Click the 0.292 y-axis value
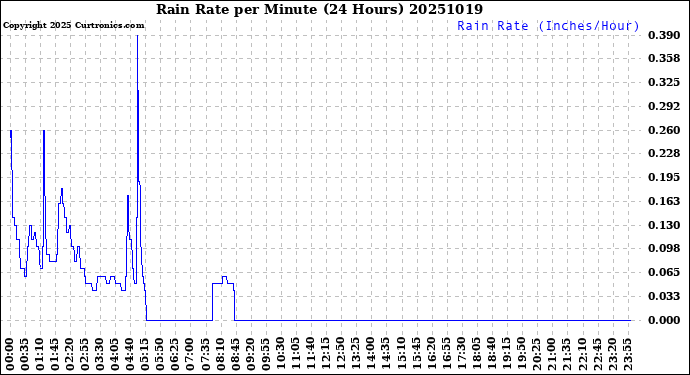The width and height of the screenshot is (690, 375). pyautogui.click(x=664, y=106)
